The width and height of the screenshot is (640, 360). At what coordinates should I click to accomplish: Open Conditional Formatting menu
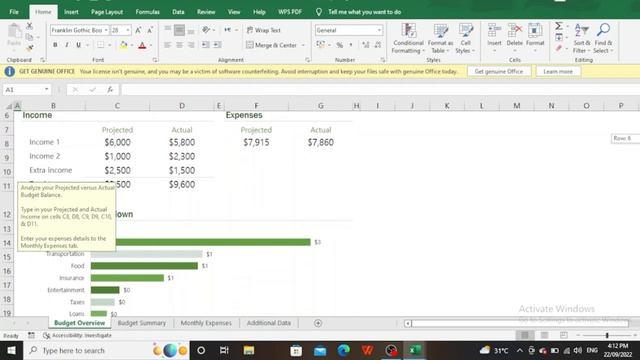(x=408, y=39)
